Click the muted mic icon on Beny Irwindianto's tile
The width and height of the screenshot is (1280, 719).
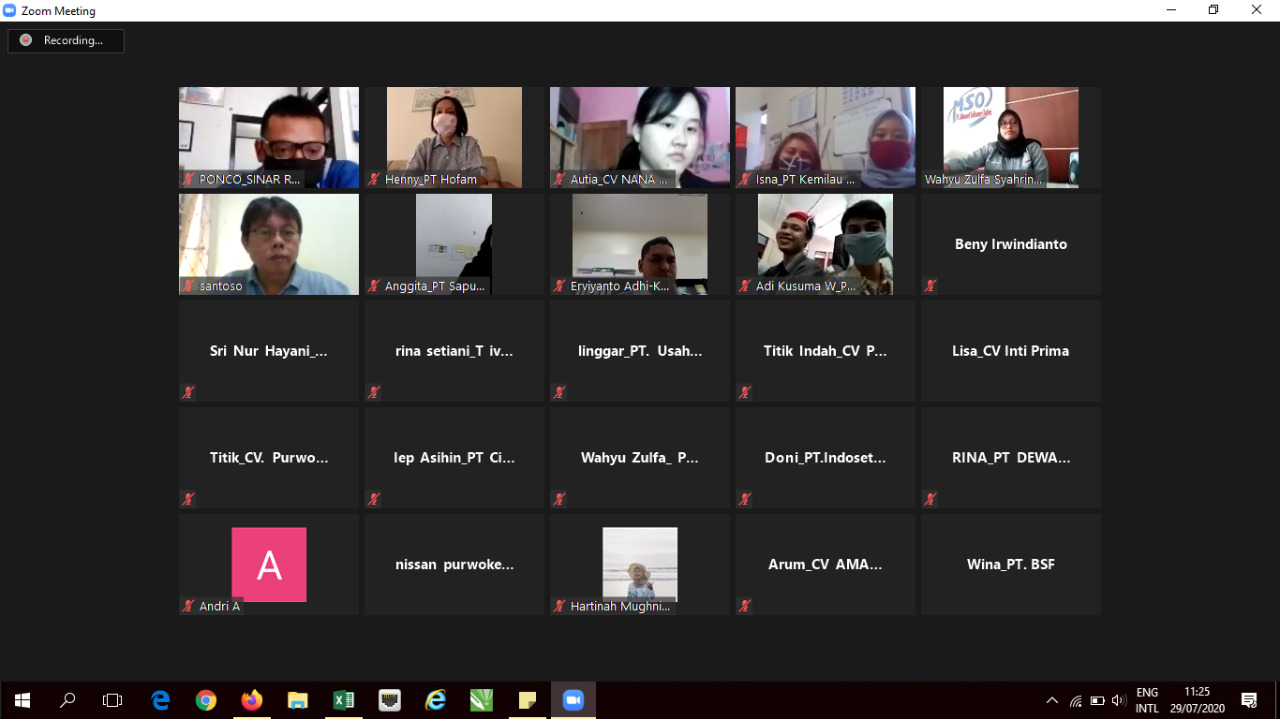point(930,286)
